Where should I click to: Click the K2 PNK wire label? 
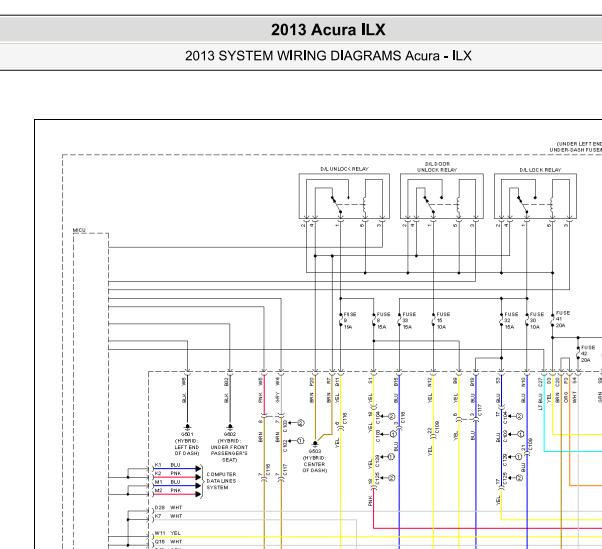tap(167, 473)
